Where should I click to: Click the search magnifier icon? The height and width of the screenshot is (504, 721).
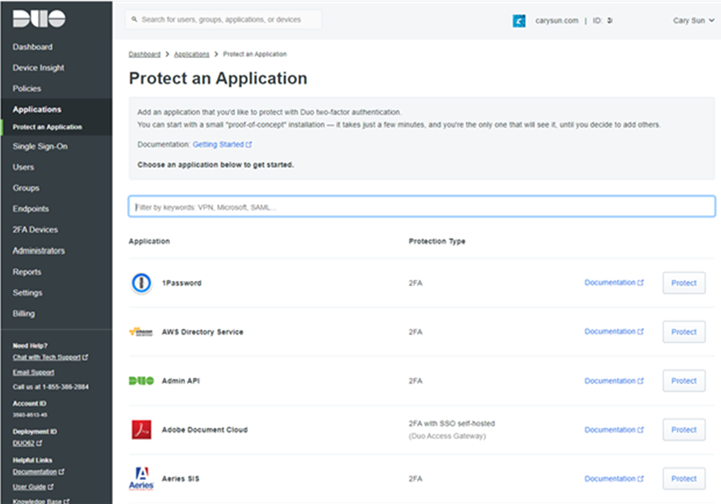(x=134, y=19)
